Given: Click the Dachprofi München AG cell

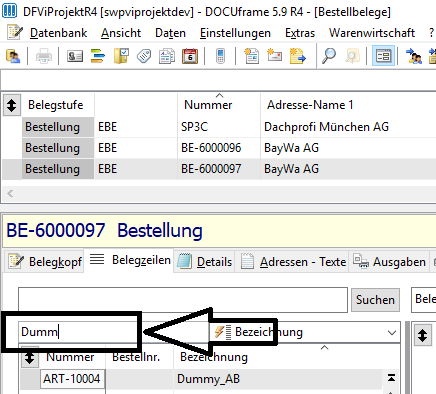Looking at the screenshot, I should (326, 127).
